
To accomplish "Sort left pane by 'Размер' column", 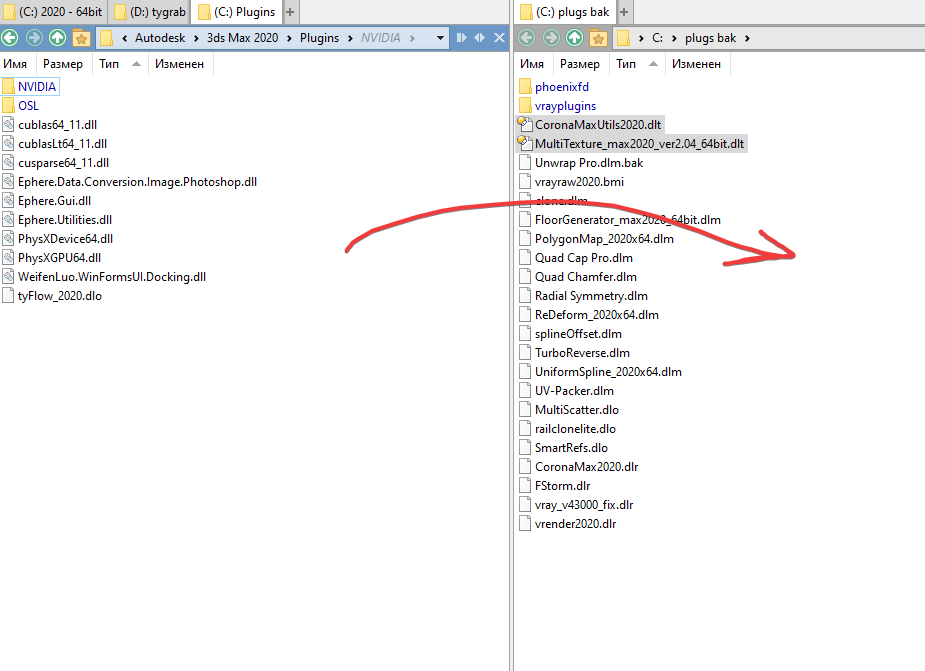I will click(x=62, y=64).
